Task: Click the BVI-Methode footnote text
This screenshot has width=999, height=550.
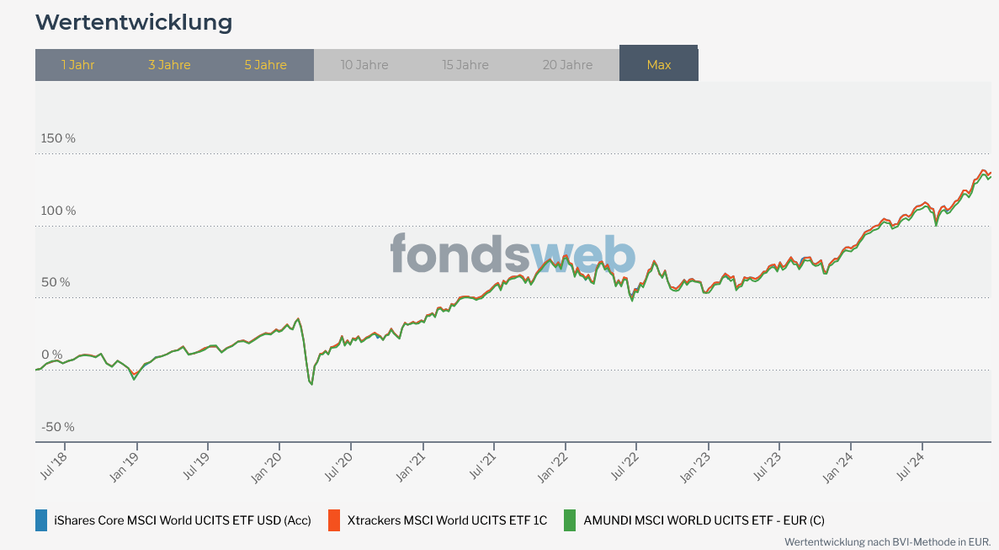Action: (887, 541)
